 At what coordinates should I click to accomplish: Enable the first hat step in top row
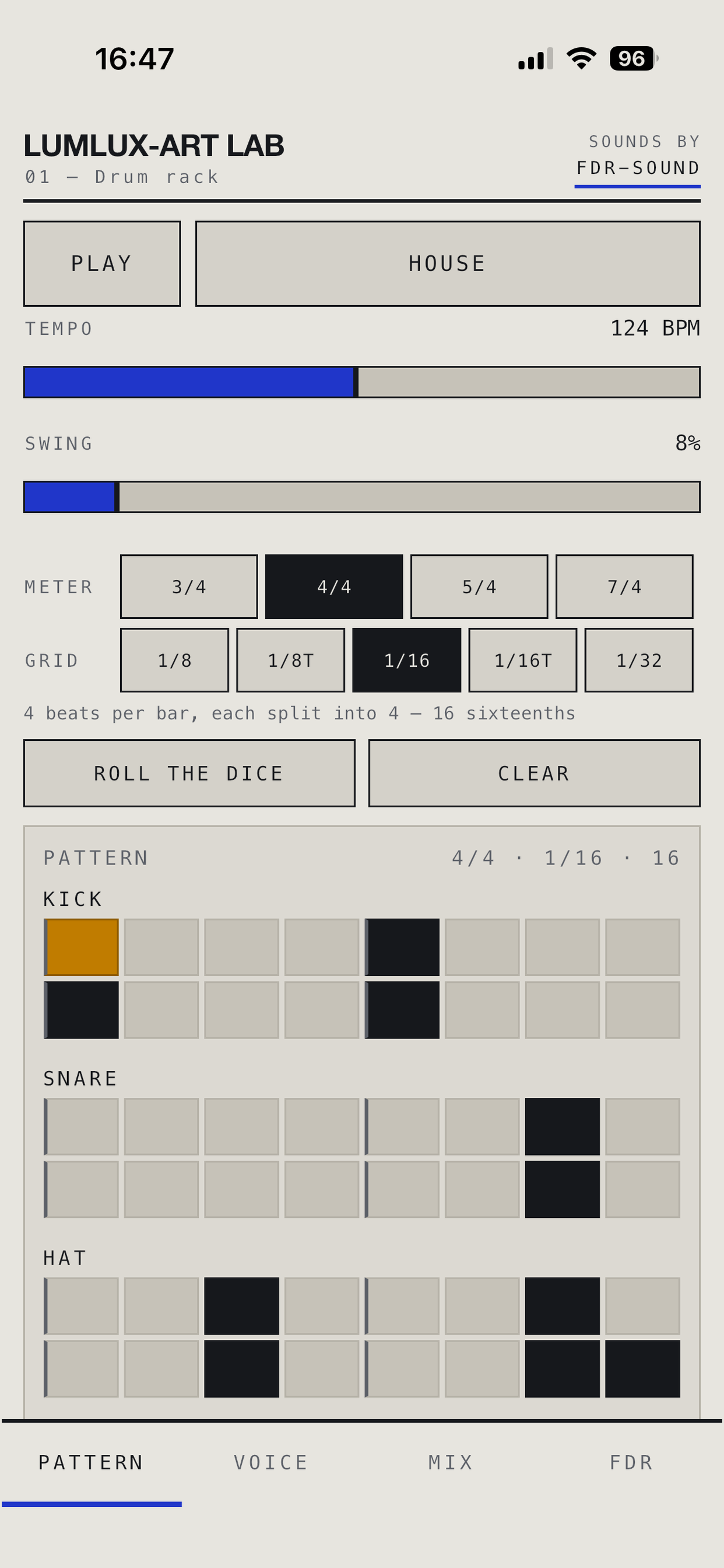(82, 1305)
